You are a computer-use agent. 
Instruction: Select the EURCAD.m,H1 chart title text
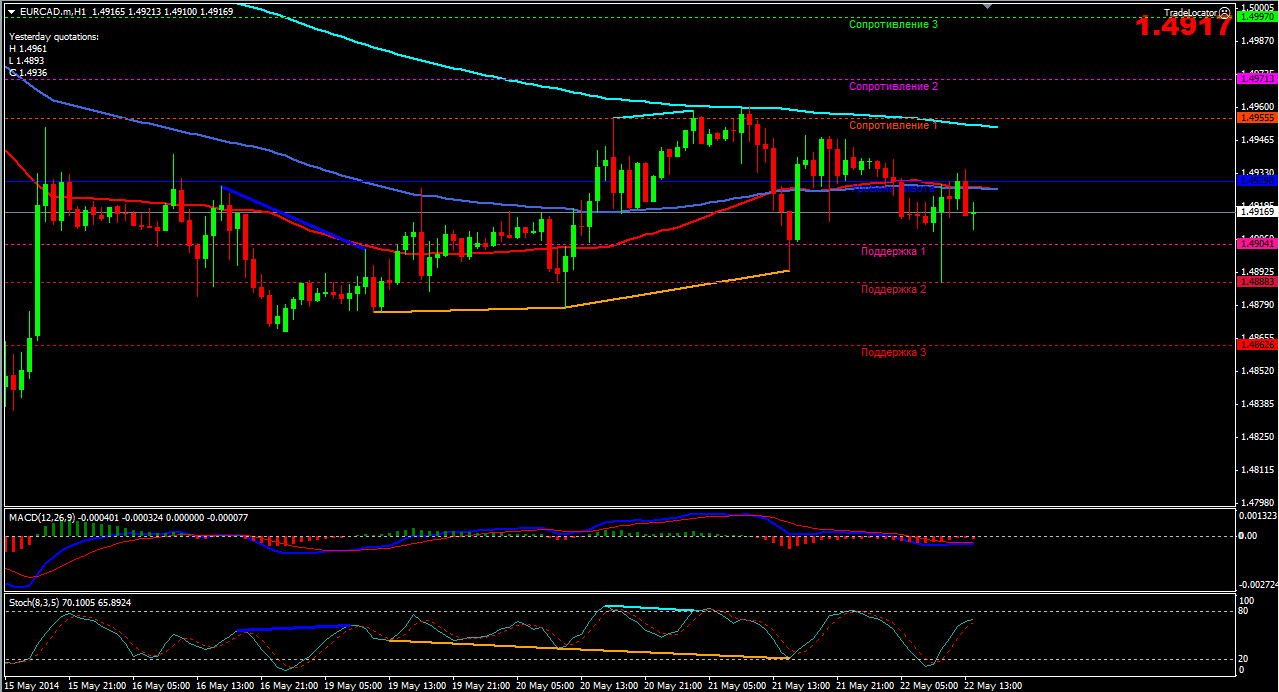[x=52, y=11]
